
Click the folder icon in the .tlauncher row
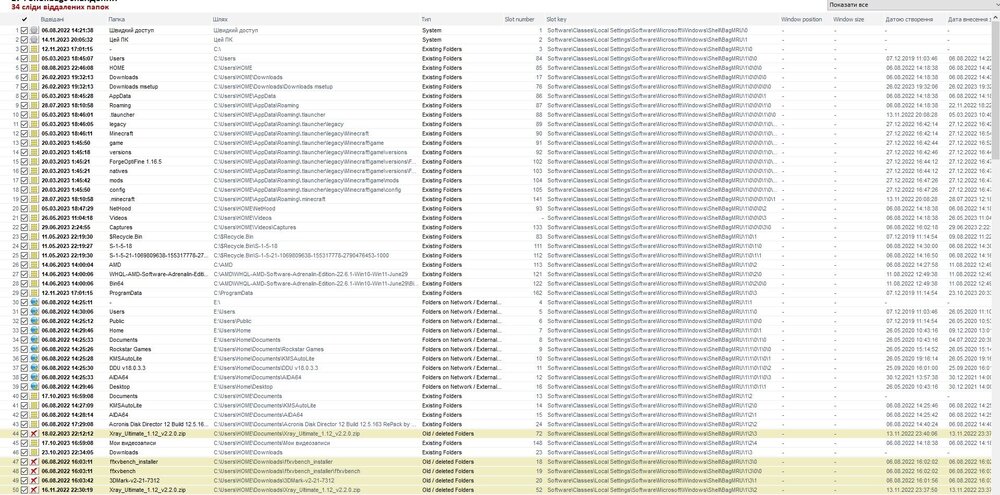(x=34, y=115)
